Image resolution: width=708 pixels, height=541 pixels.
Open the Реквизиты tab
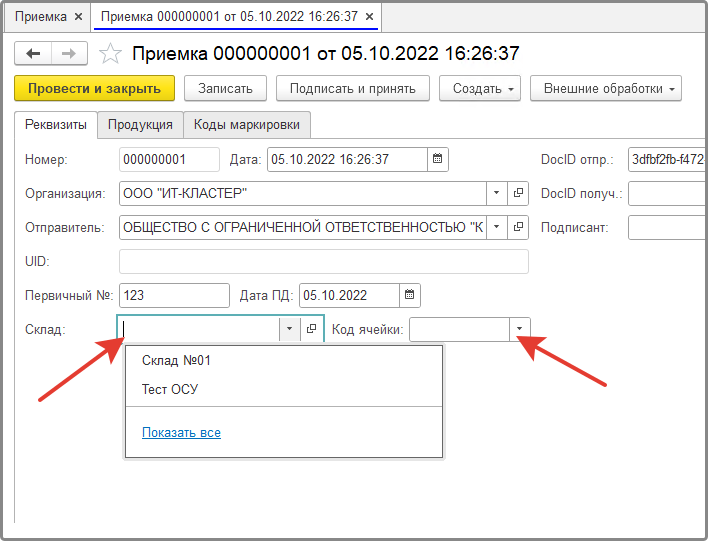[56, 125]
